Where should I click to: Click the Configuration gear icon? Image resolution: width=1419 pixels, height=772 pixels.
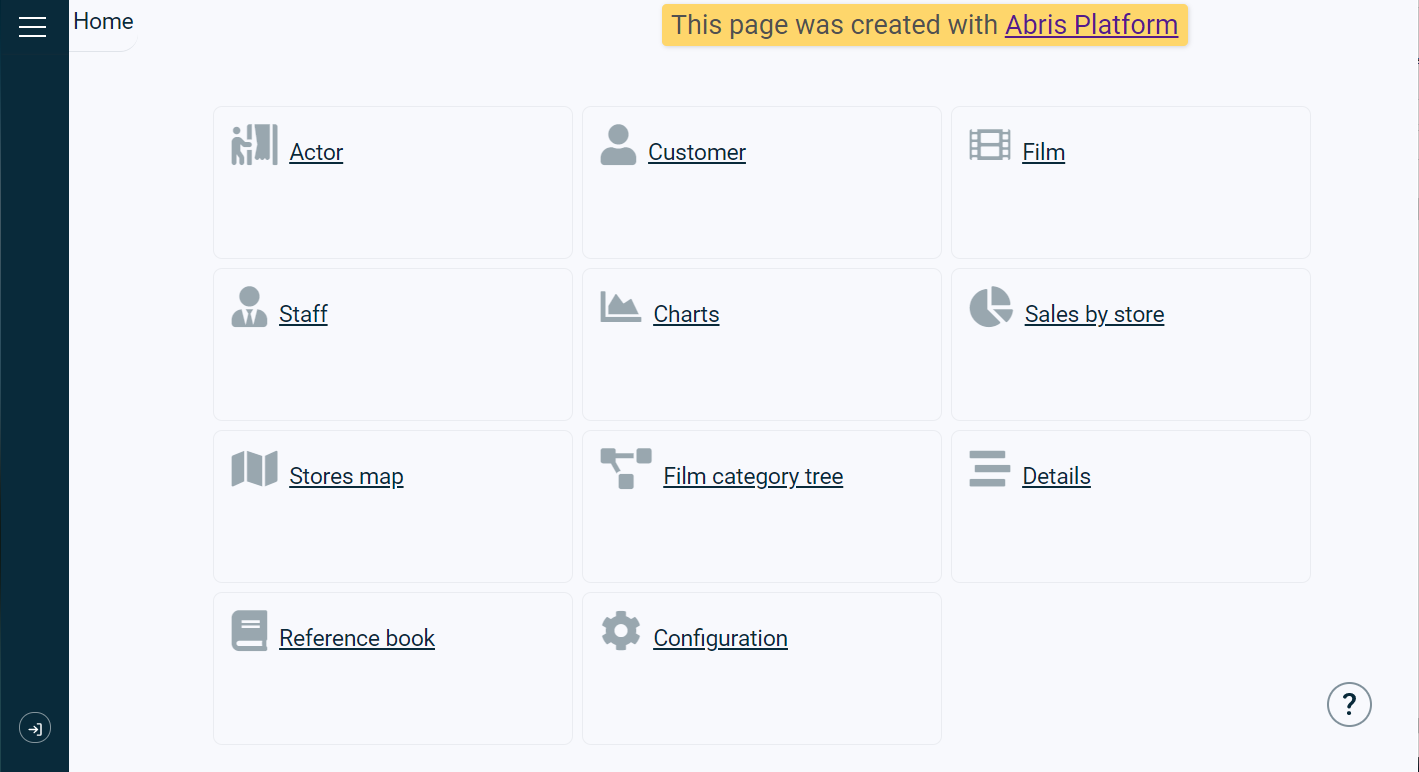(620, 631)
